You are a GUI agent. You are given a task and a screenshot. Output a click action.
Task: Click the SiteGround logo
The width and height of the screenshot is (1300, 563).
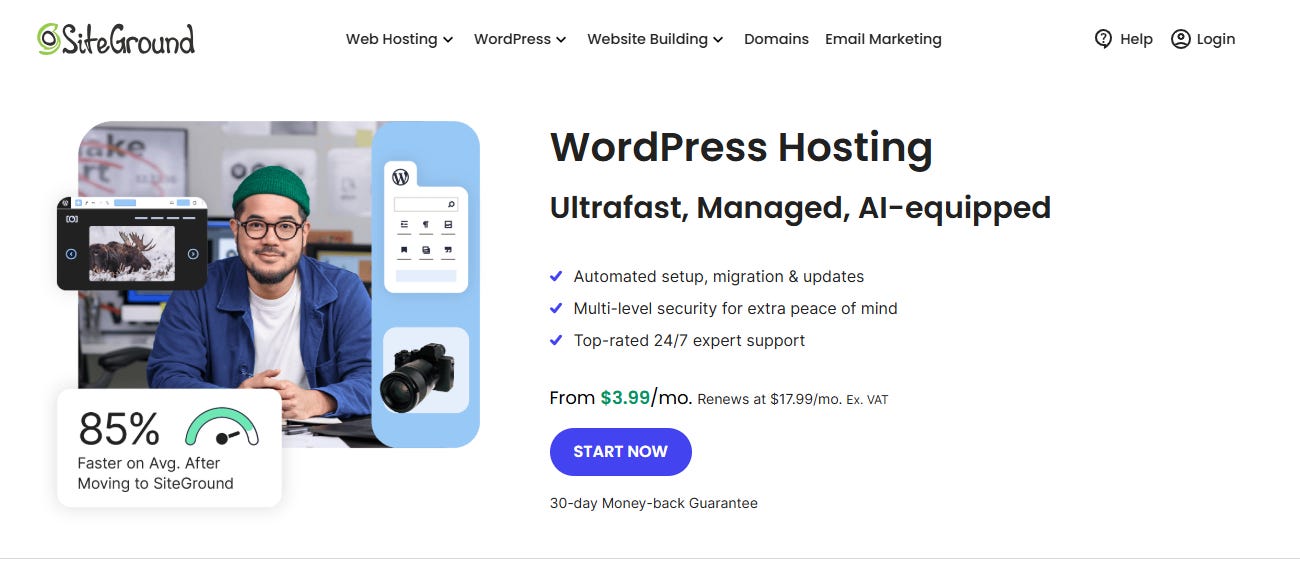(116, 39)
